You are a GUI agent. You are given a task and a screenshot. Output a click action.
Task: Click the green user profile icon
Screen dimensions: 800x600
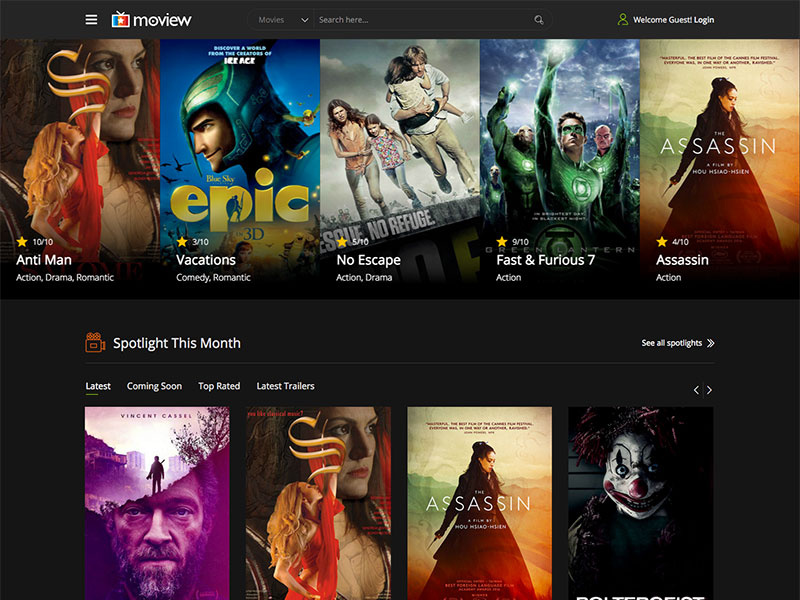[622, 19]
